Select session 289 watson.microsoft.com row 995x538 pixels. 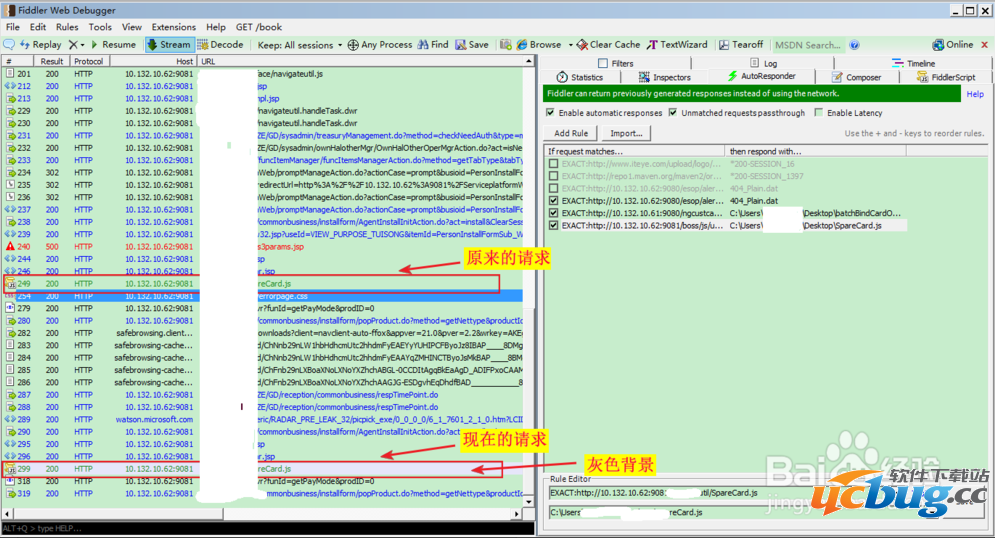[x=263, y=419]
